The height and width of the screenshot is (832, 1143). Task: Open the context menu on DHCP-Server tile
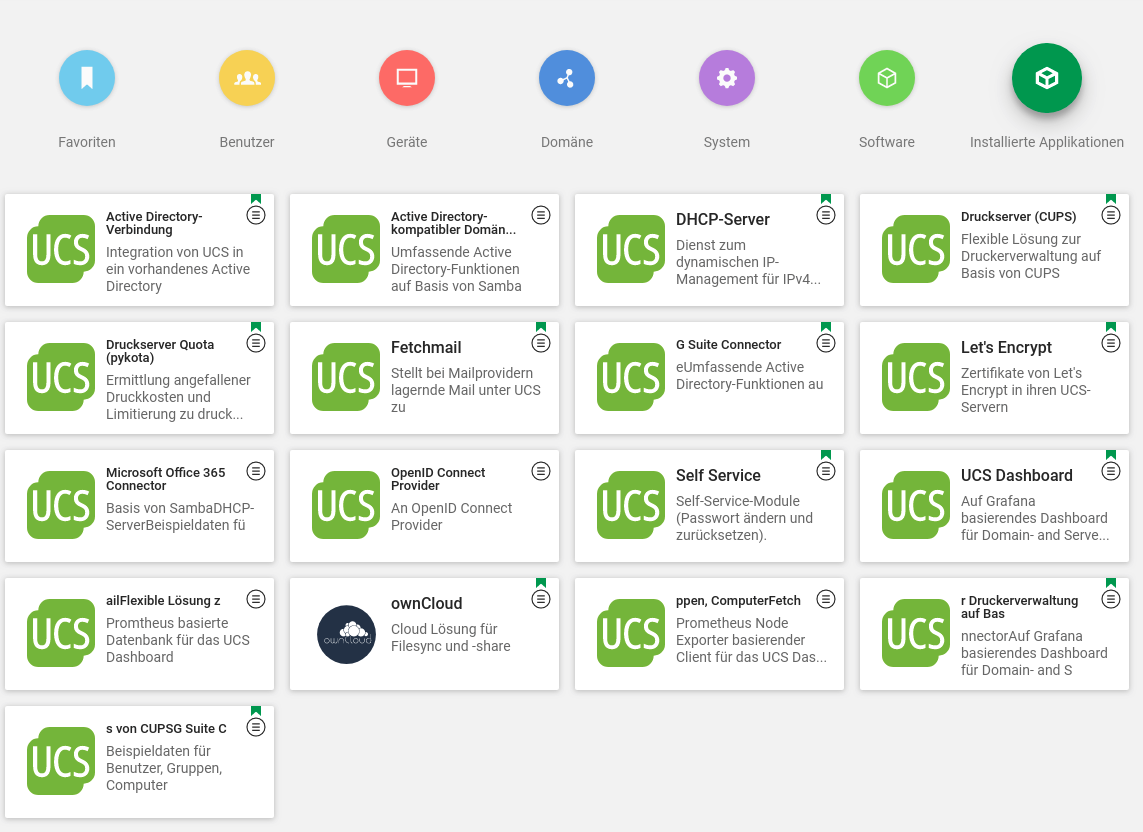[826, 215]
